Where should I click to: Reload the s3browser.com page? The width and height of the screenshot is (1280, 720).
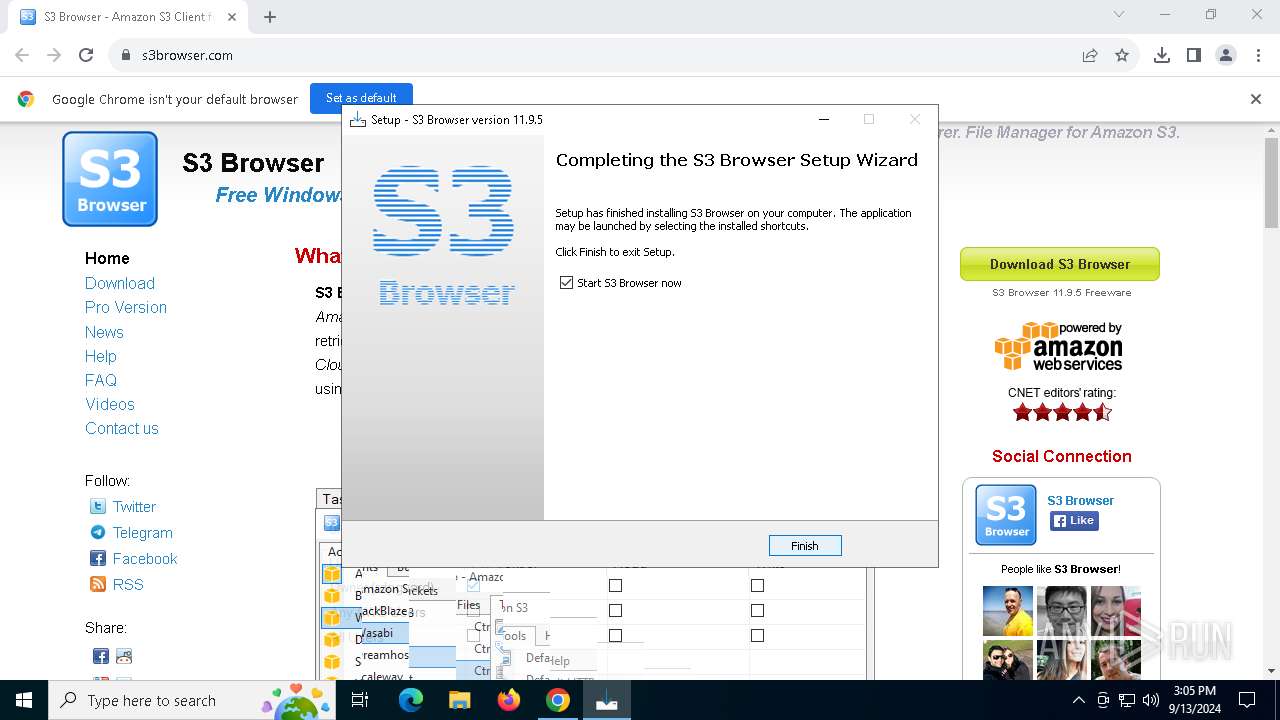pos(86,55)
